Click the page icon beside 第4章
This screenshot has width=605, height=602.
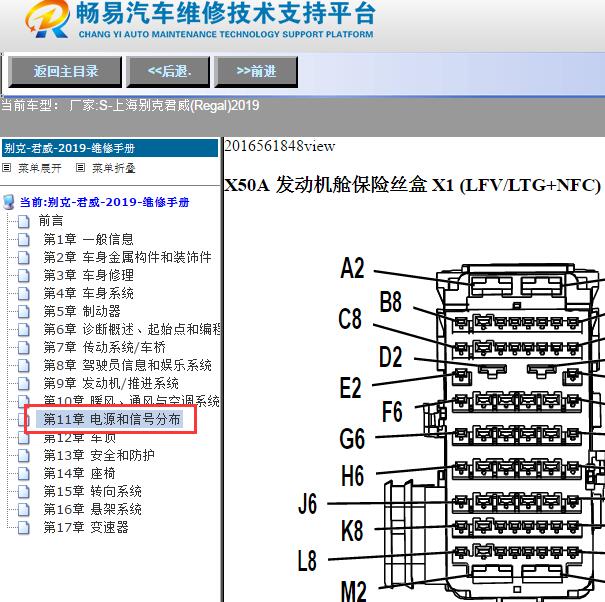[x=24, y=294]
